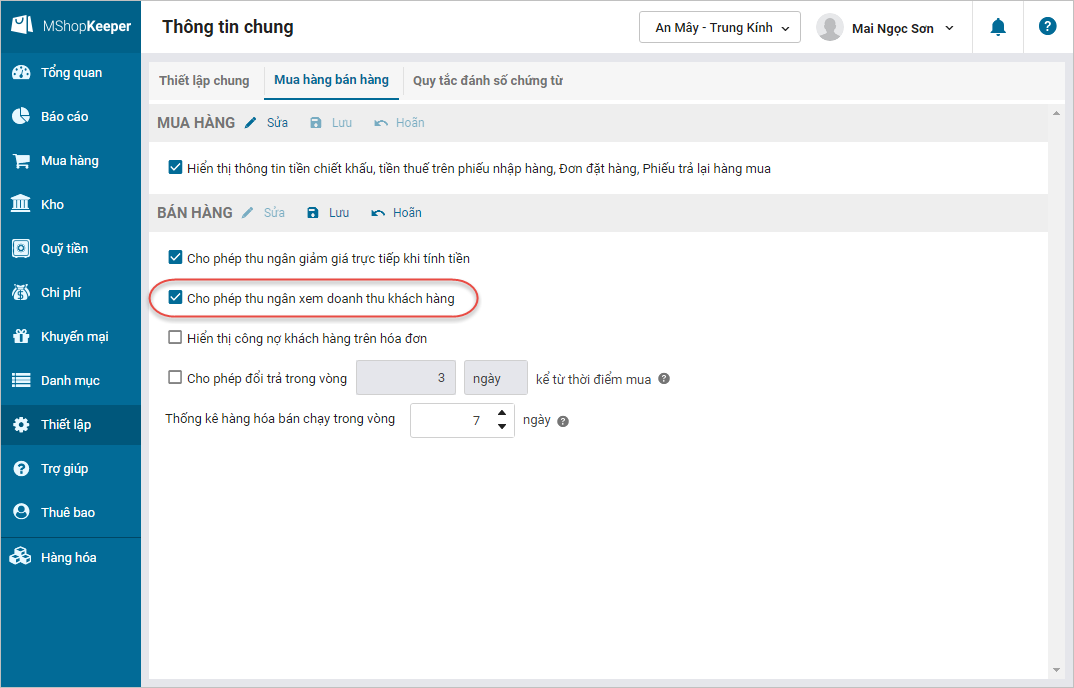The height and width of the screenshot is (688, 1074).
Task: Click the Danh mục list icon
Action: (x=21, y=380)
